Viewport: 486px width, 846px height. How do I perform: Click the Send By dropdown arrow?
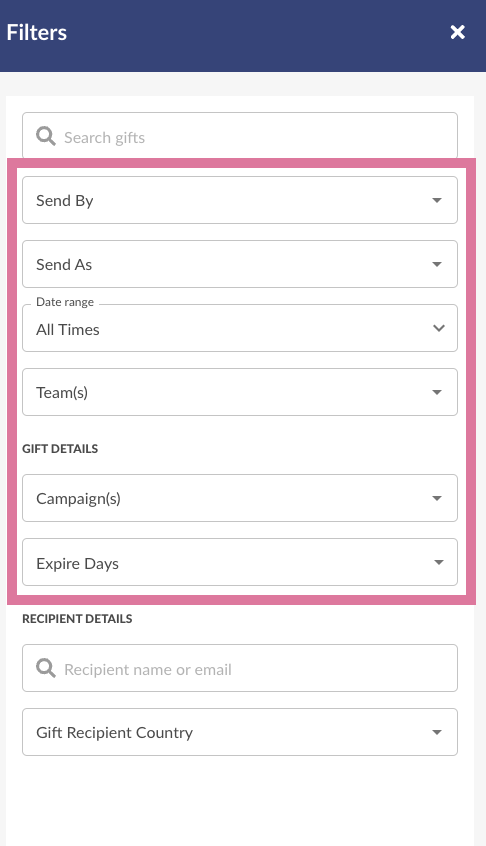click(x=437, y=200)
